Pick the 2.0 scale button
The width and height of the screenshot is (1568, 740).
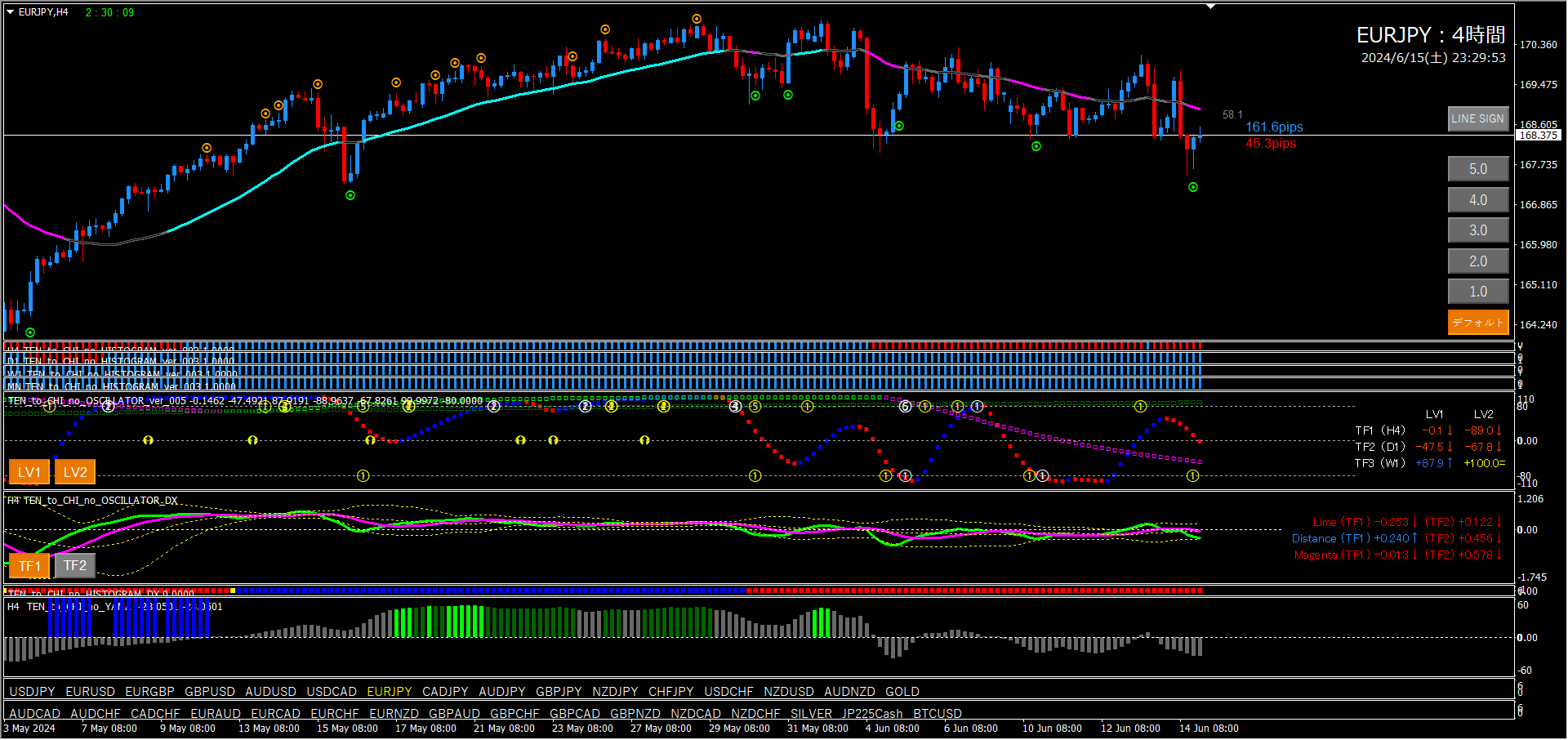tap(1478, 261)
